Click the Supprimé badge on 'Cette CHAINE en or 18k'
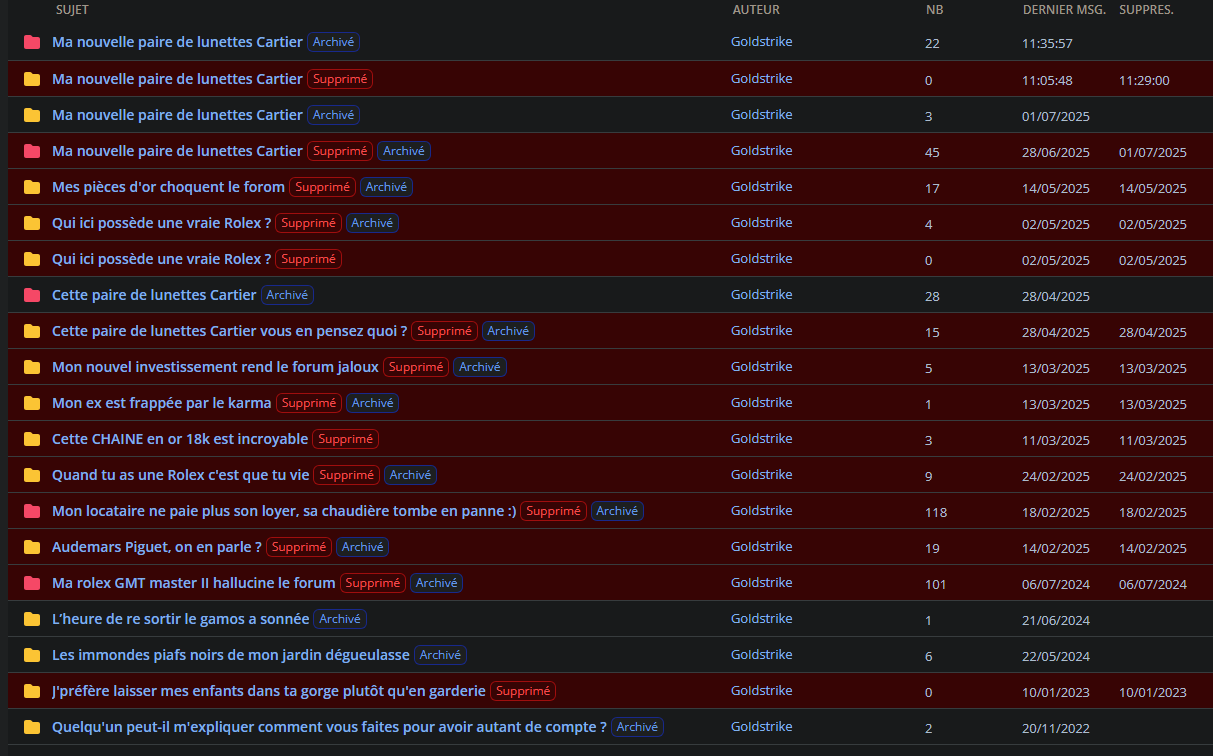Viewport: 1213px width, 756px height. (346, 439)
